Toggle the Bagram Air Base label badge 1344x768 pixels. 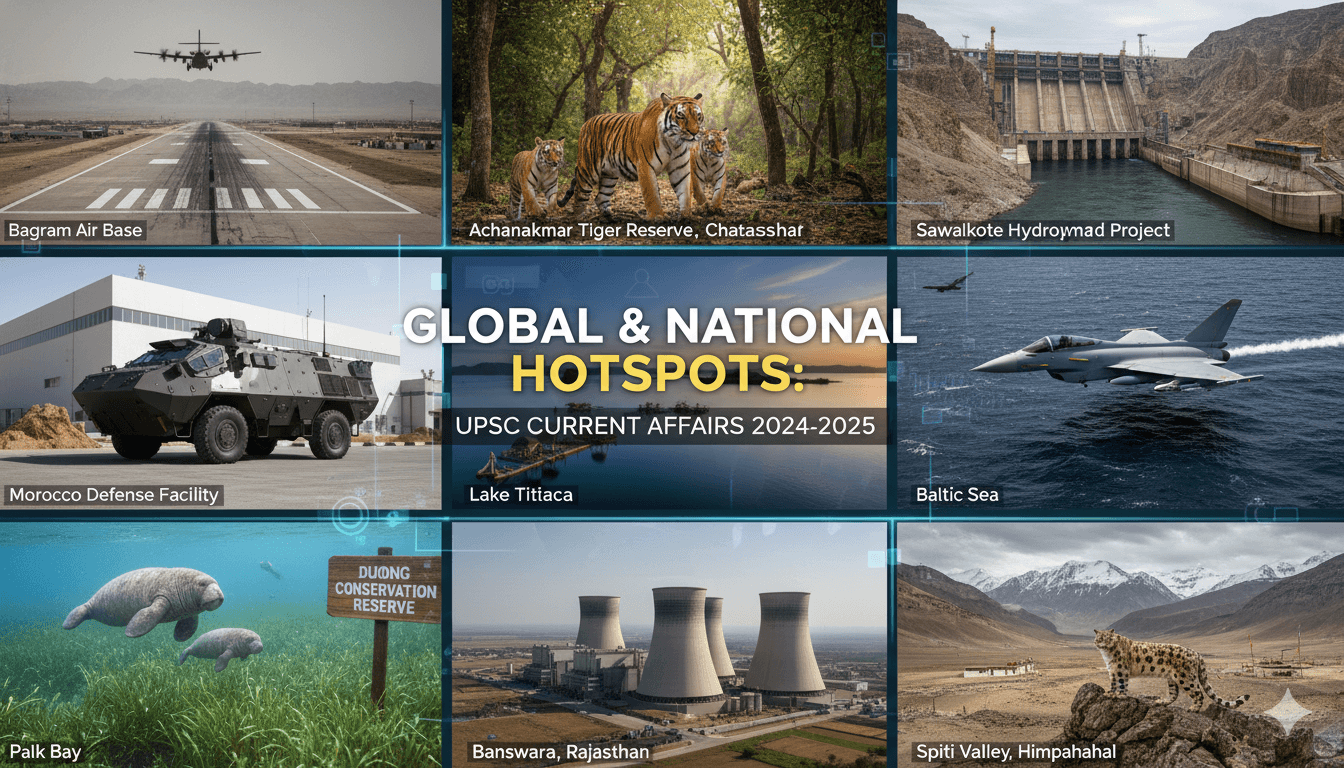coord(75,230)
